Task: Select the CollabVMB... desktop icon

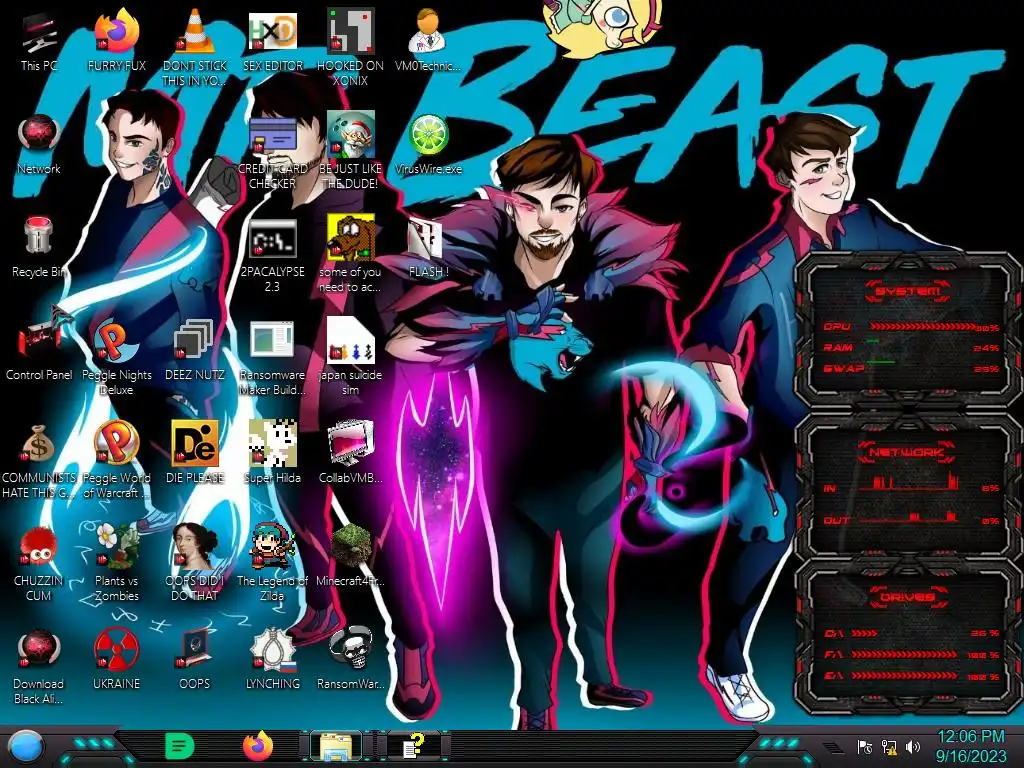Action: point(350,453)
